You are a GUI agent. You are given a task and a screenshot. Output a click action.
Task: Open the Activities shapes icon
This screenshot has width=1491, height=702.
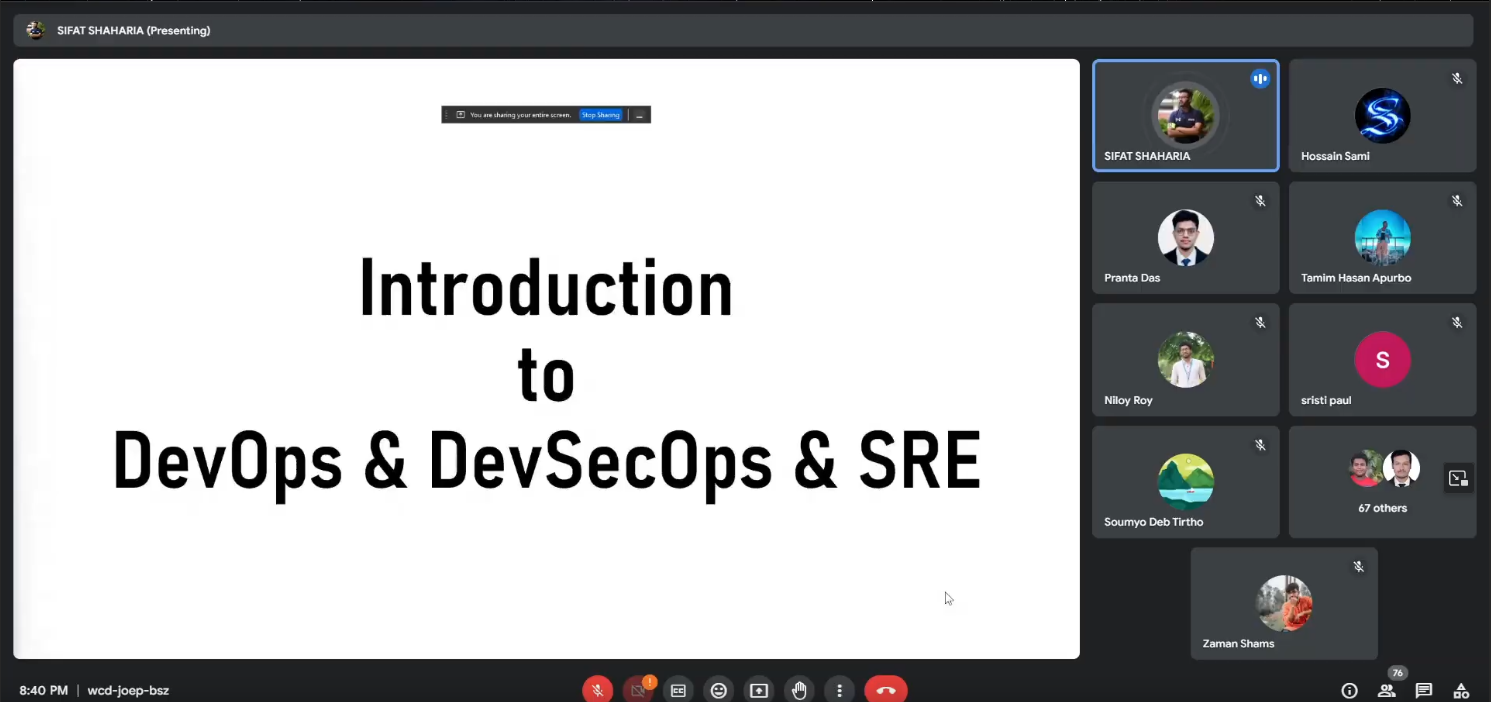tap(1461, 690)
